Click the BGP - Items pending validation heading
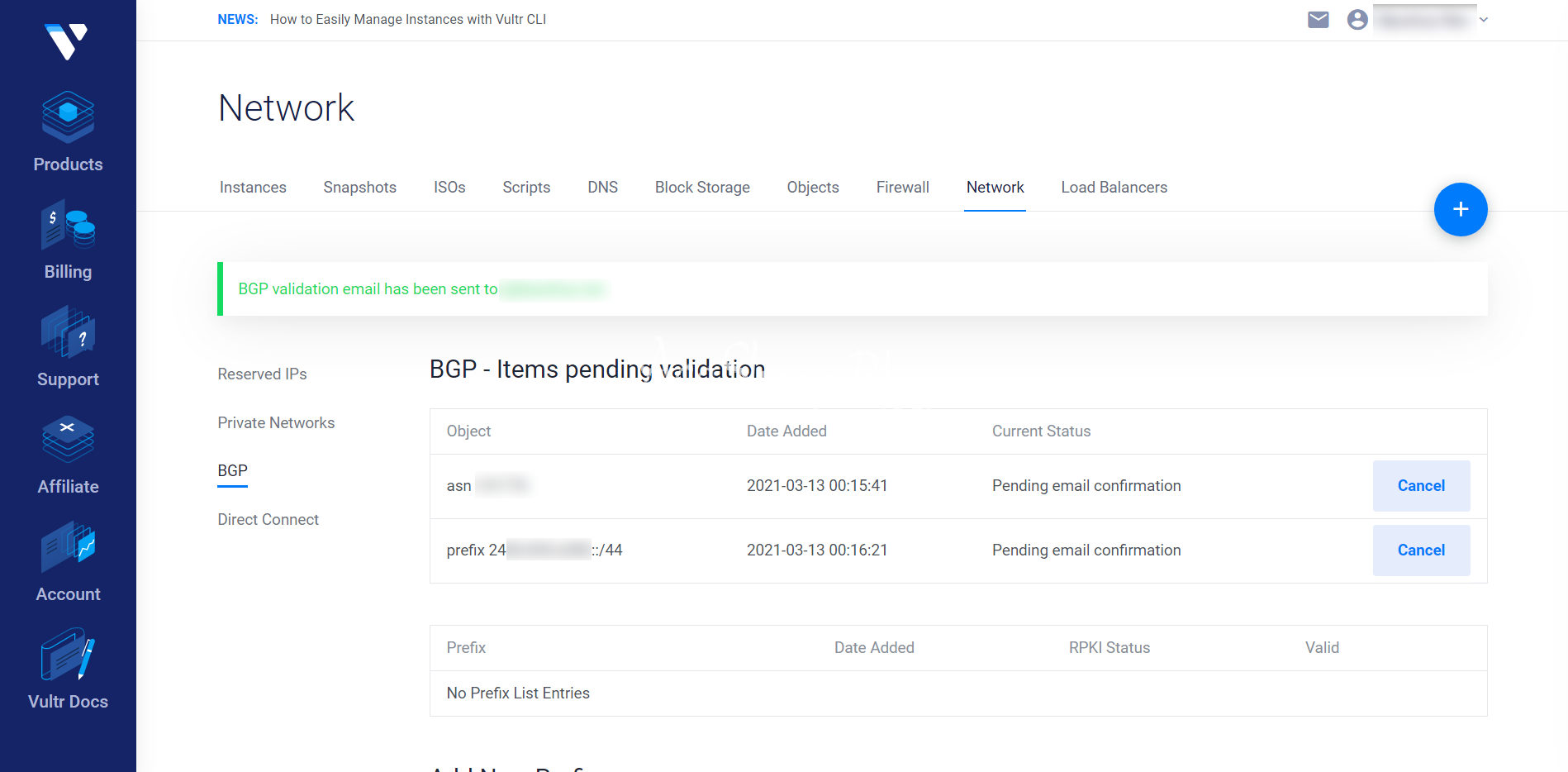 [597, 369]
